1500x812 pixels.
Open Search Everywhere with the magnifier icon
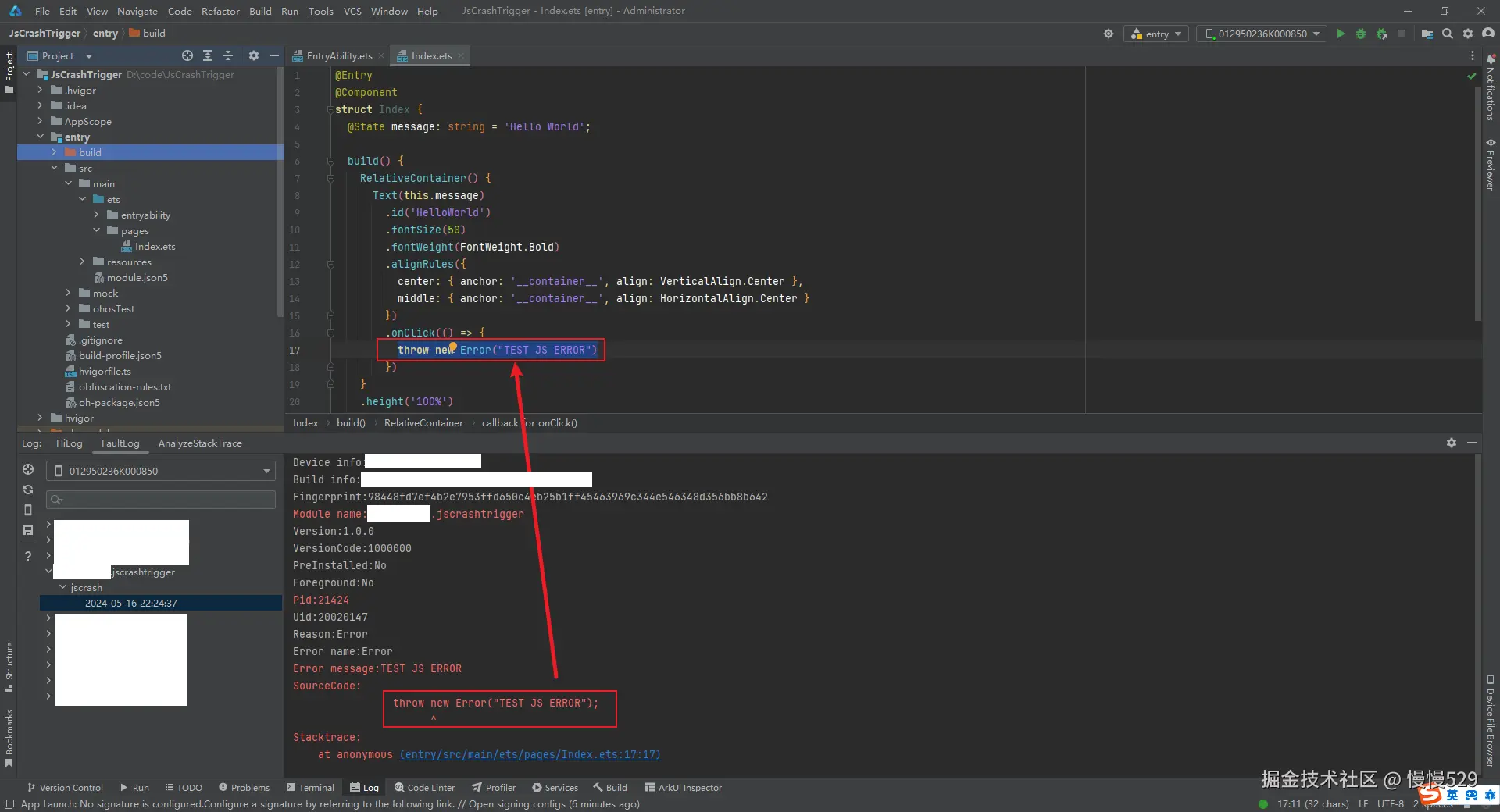(1448, 34)
